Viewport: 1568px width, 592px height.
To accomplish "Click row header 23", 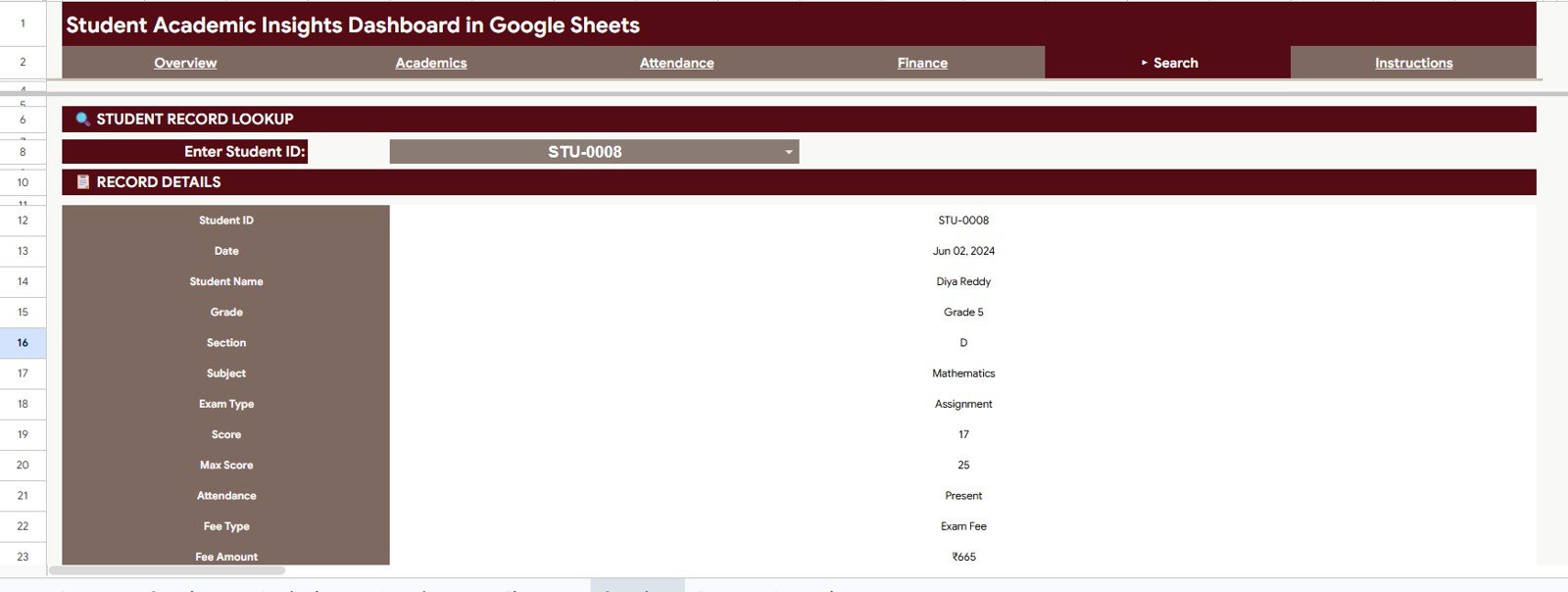I will pyautogui.click(x=23, y=557).
